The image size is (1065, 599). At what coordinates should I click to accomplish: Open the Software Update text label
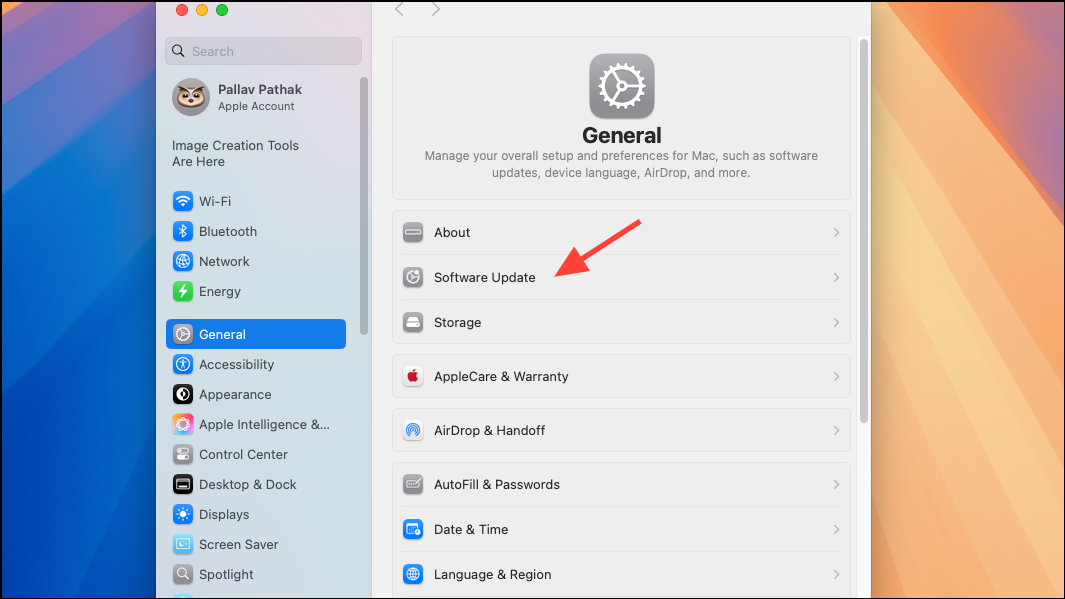click(x=484, y=277)
